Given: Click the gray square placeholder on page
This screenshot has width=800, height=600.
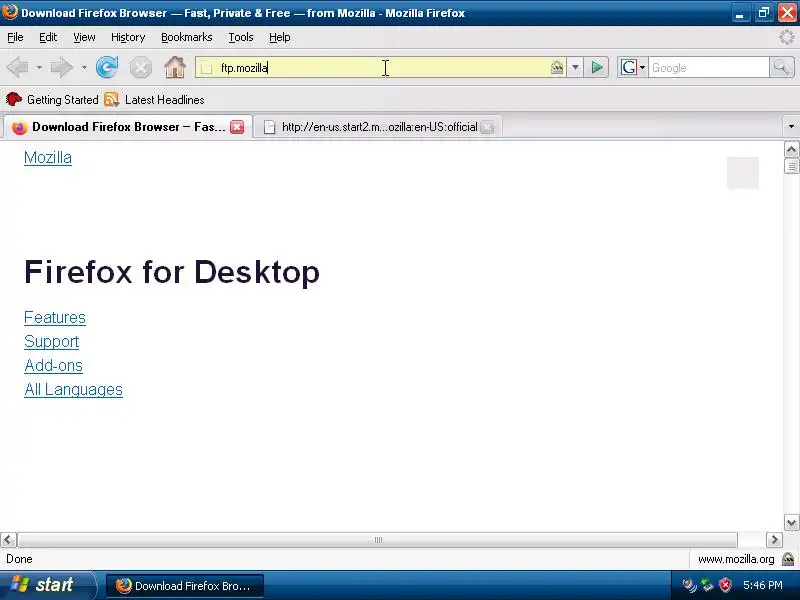Looking at the screenshot, I should point(742,173).
